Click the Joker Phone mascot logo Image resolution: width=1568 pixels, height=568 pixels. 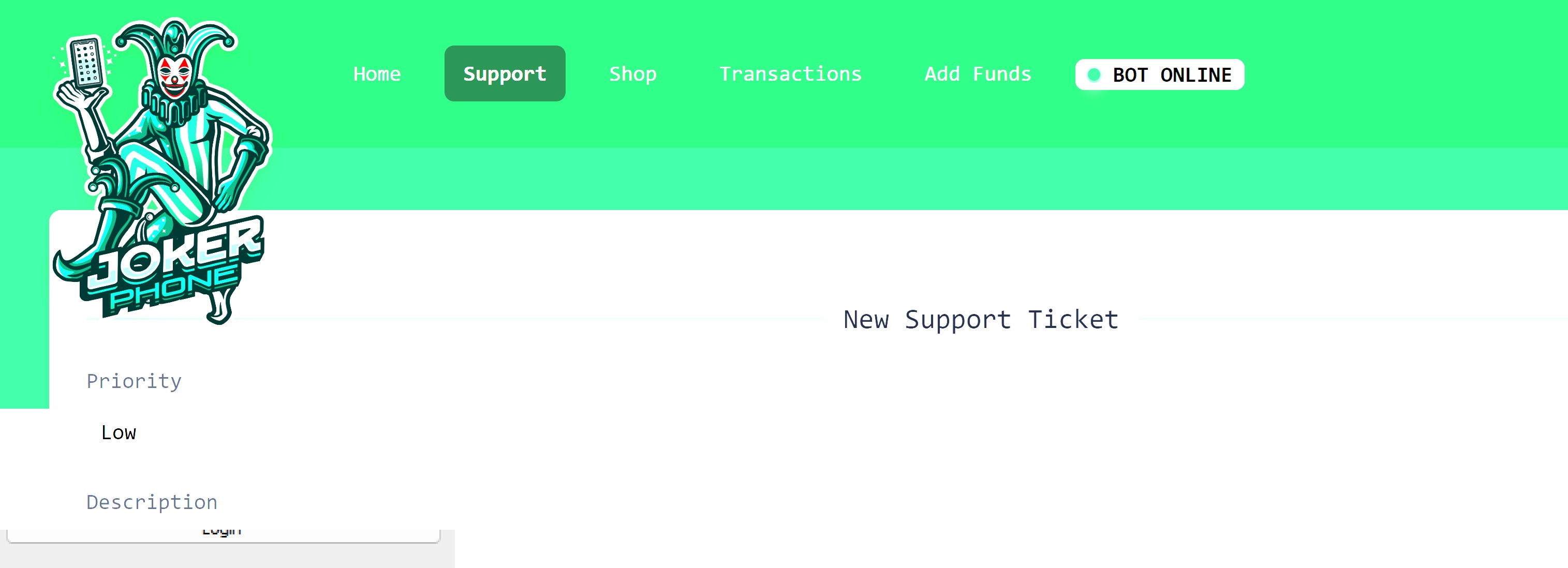coord(161,171)
